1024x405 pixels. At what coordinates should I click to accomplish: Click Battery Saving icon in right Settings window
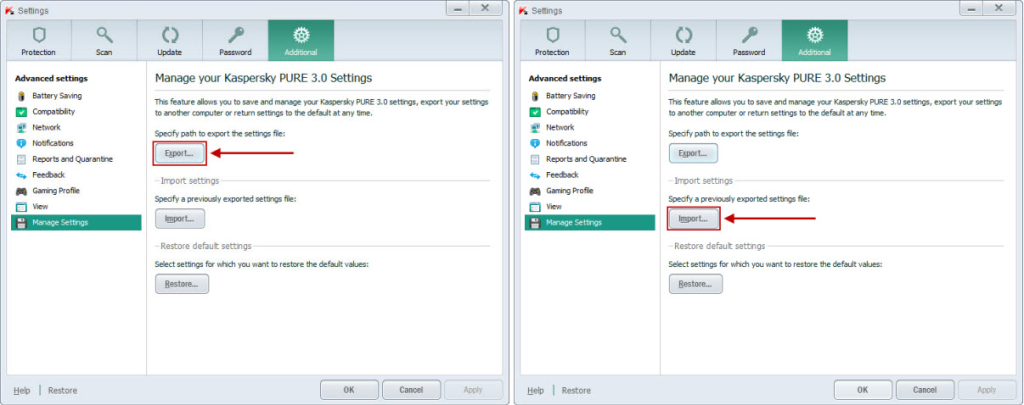point(536,96)
